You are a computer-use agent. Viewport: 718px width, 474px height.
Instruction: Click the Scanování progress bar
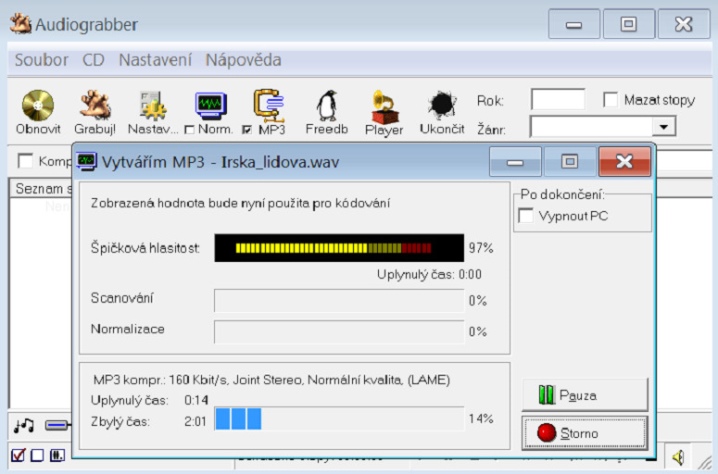[339, 300]
